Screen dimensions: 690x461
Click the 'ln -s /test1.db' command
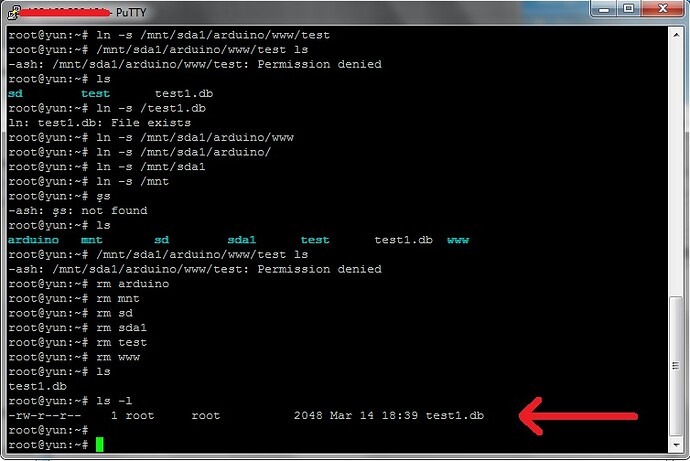pos(151,108)
